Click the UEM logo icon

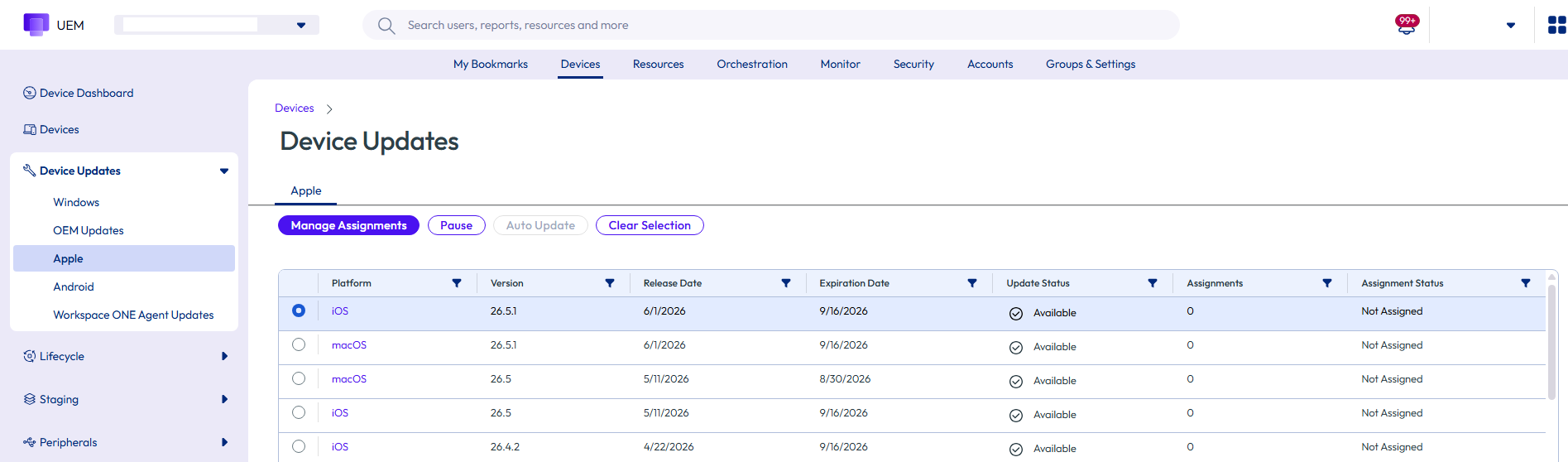(36, 25)
